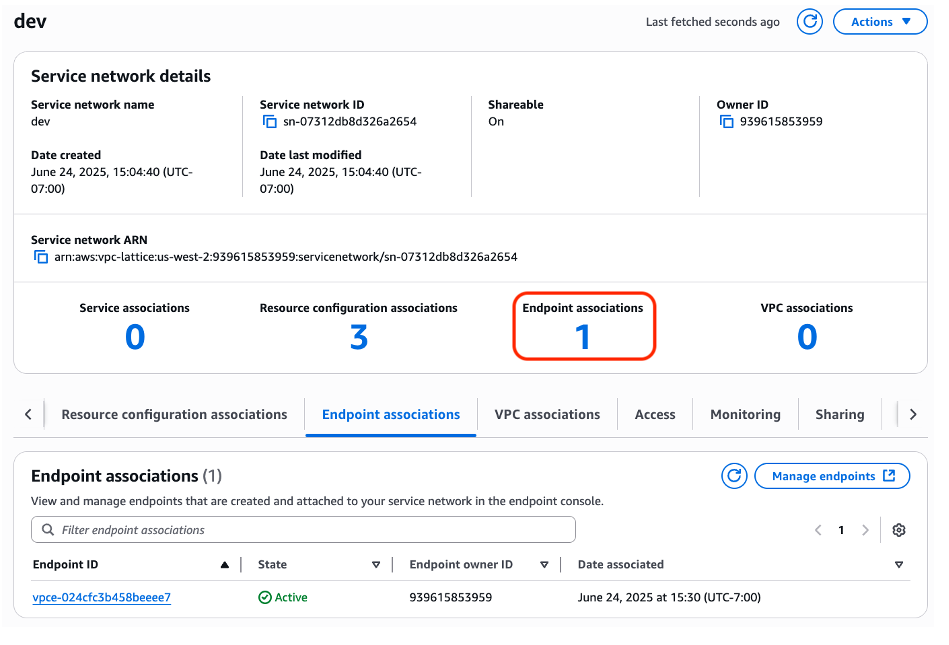Sort by State column
Screen dimensions: 949x645
[376, 565]
